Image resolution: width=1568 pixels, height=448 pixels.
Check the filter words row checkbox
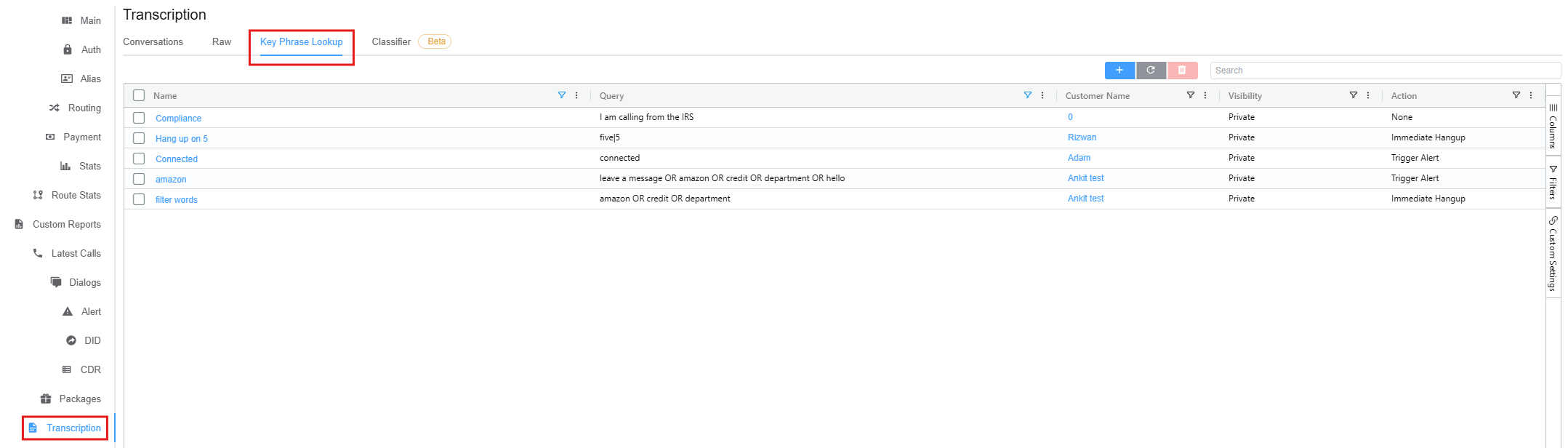[x=139, y=199]
